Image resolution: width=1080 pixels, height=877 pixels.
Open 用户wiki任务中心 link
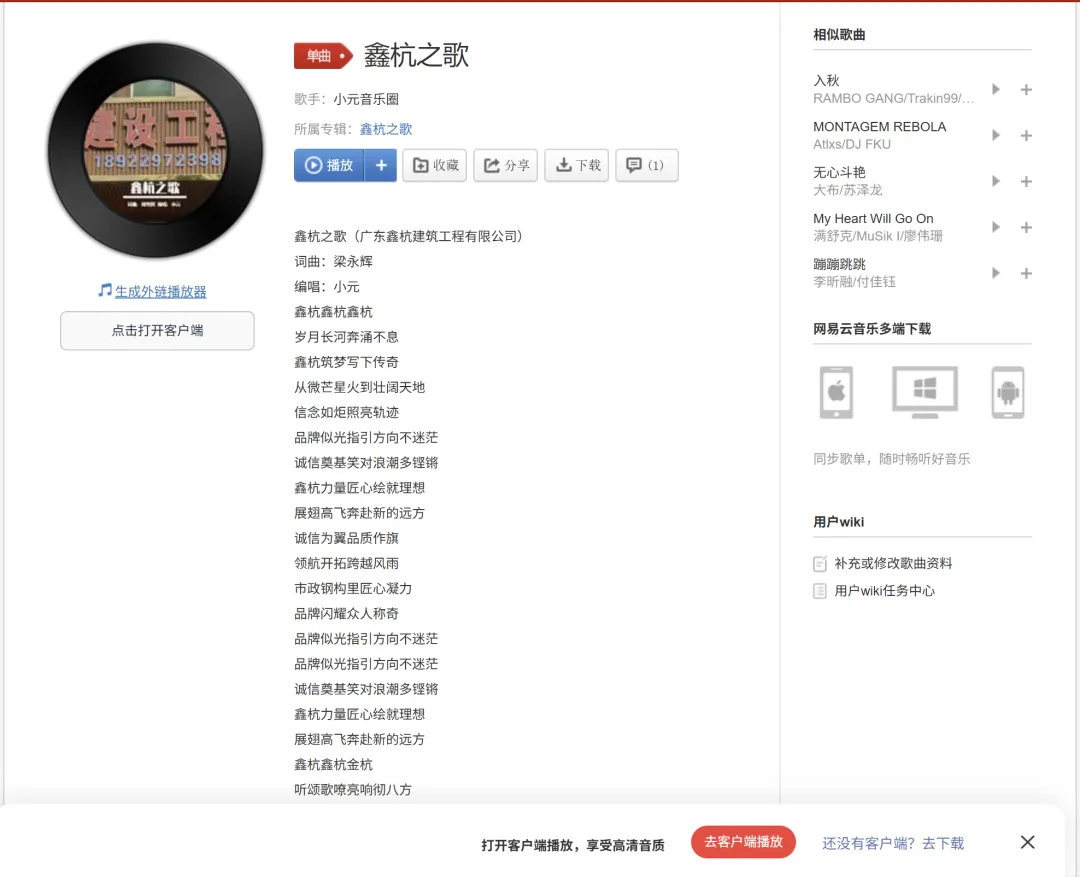tap(884, 591)
